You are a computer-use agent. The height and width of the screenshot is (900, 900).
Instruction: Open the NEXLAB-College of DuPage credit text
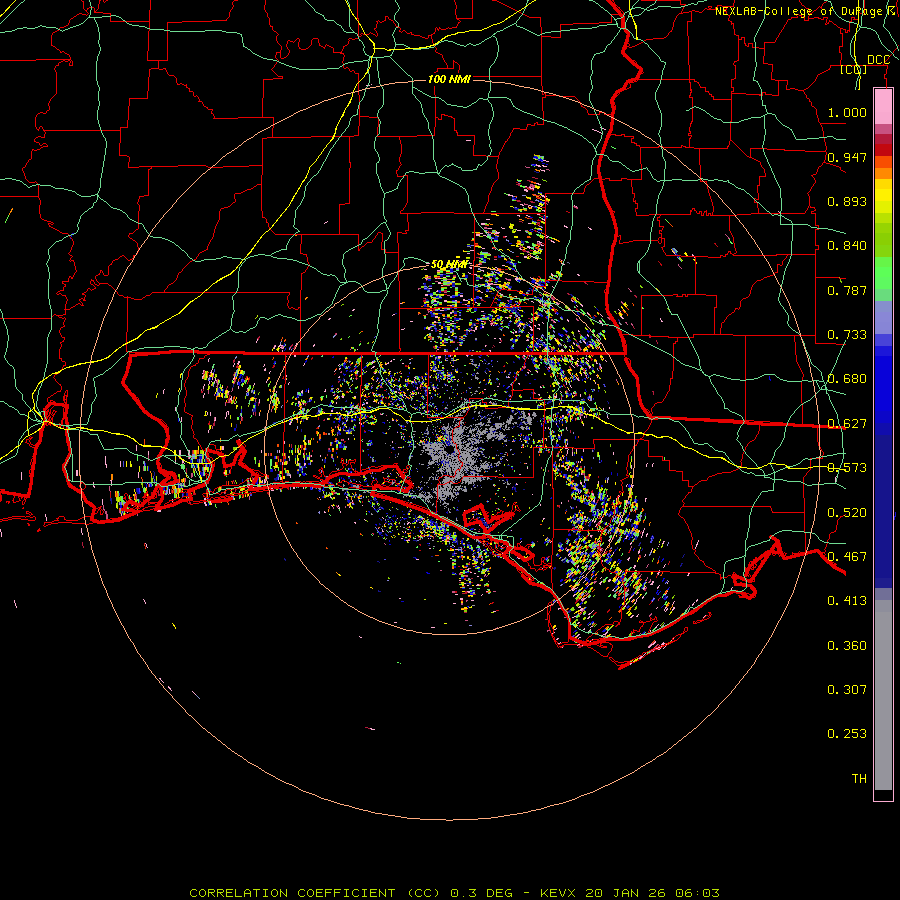pyautogui.click(x=804, y=11)
